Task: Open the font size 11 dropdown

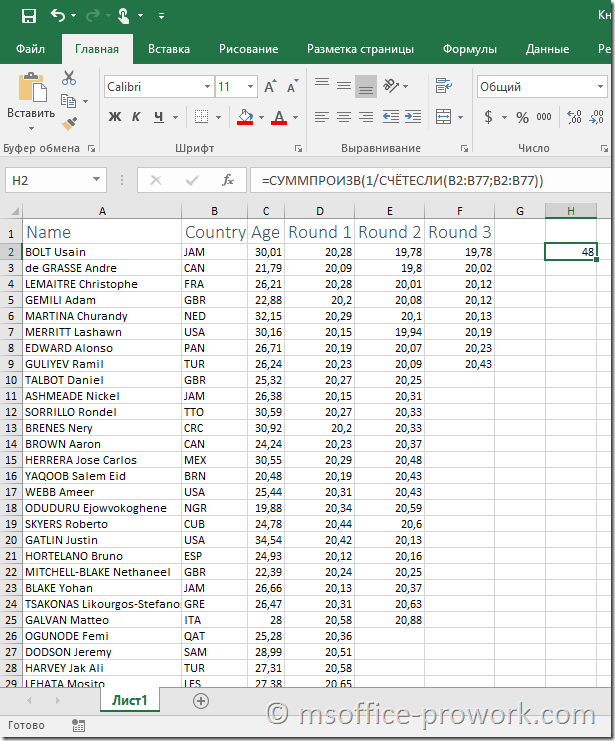Action: [250, 87]
